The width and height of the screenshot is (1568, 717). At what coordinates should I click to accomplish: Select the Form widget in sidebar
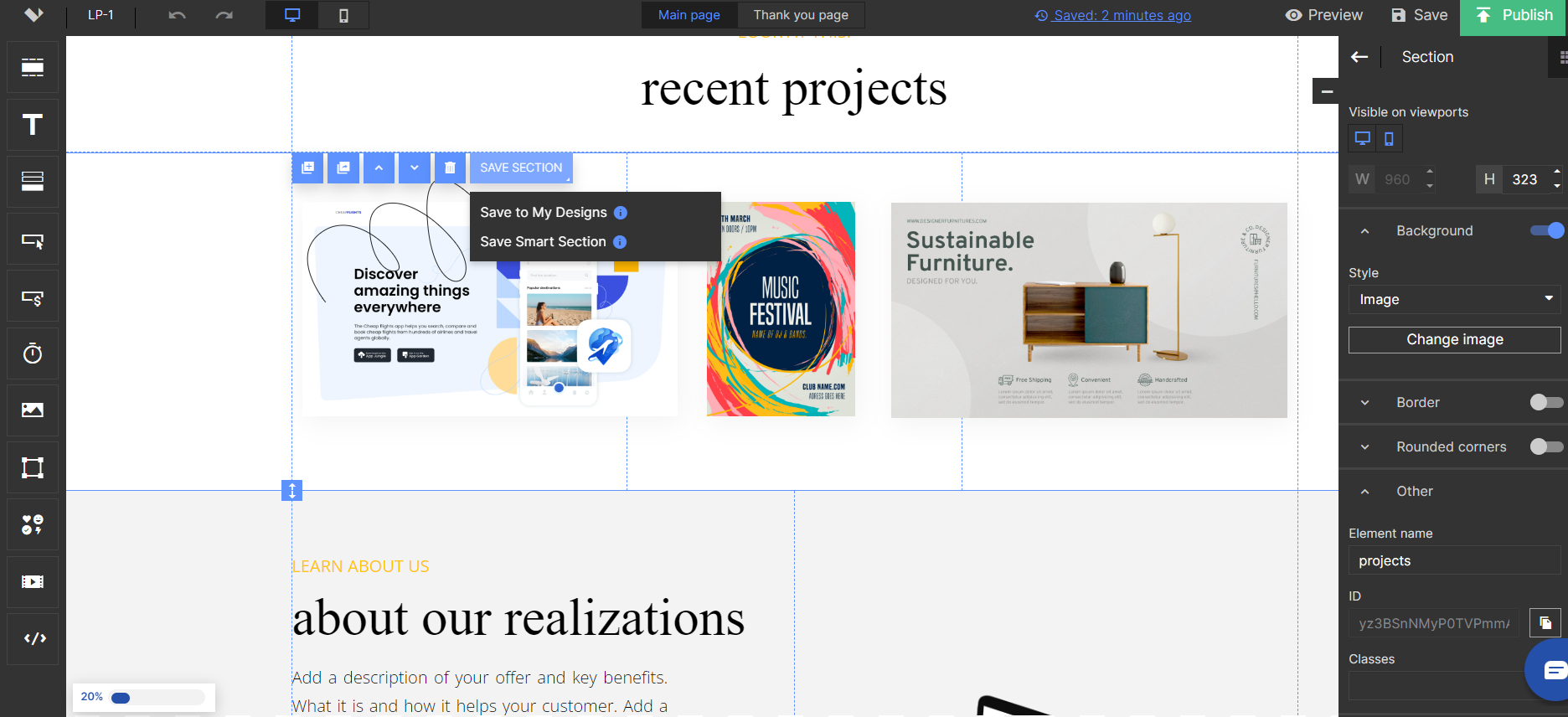pos(33,182)
